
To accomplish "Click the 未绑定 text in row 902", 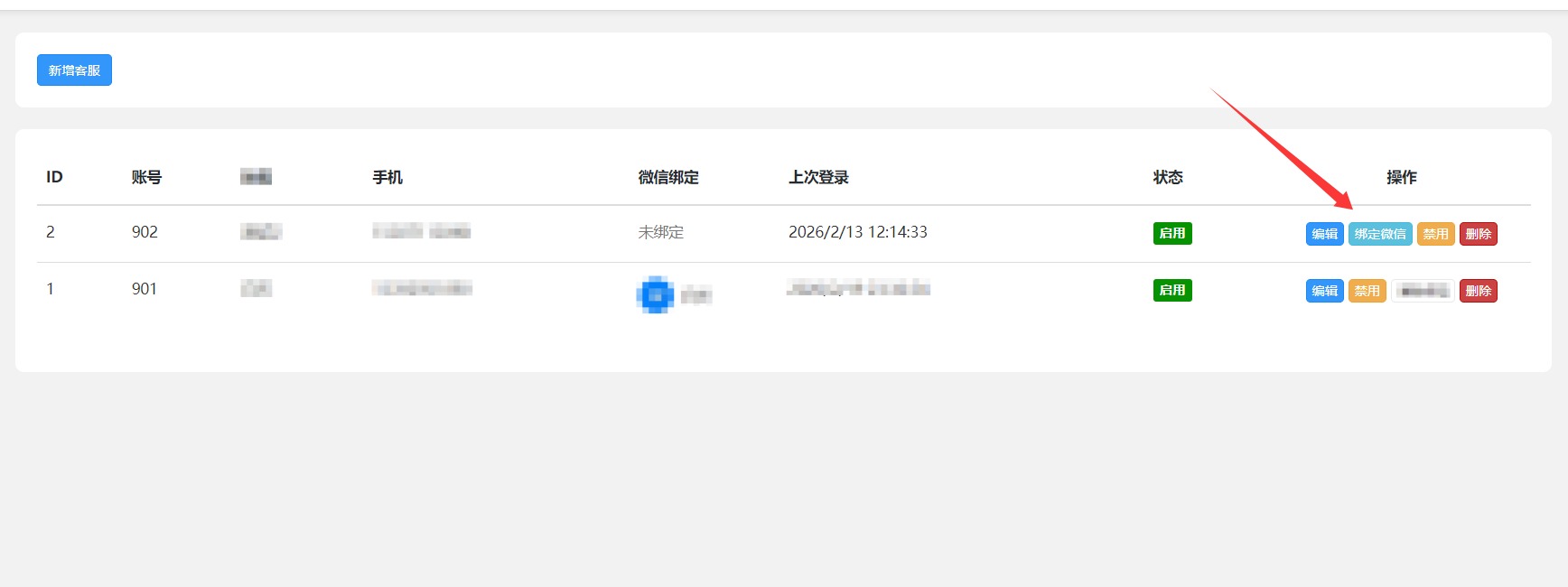I will (x=660, y=232).
